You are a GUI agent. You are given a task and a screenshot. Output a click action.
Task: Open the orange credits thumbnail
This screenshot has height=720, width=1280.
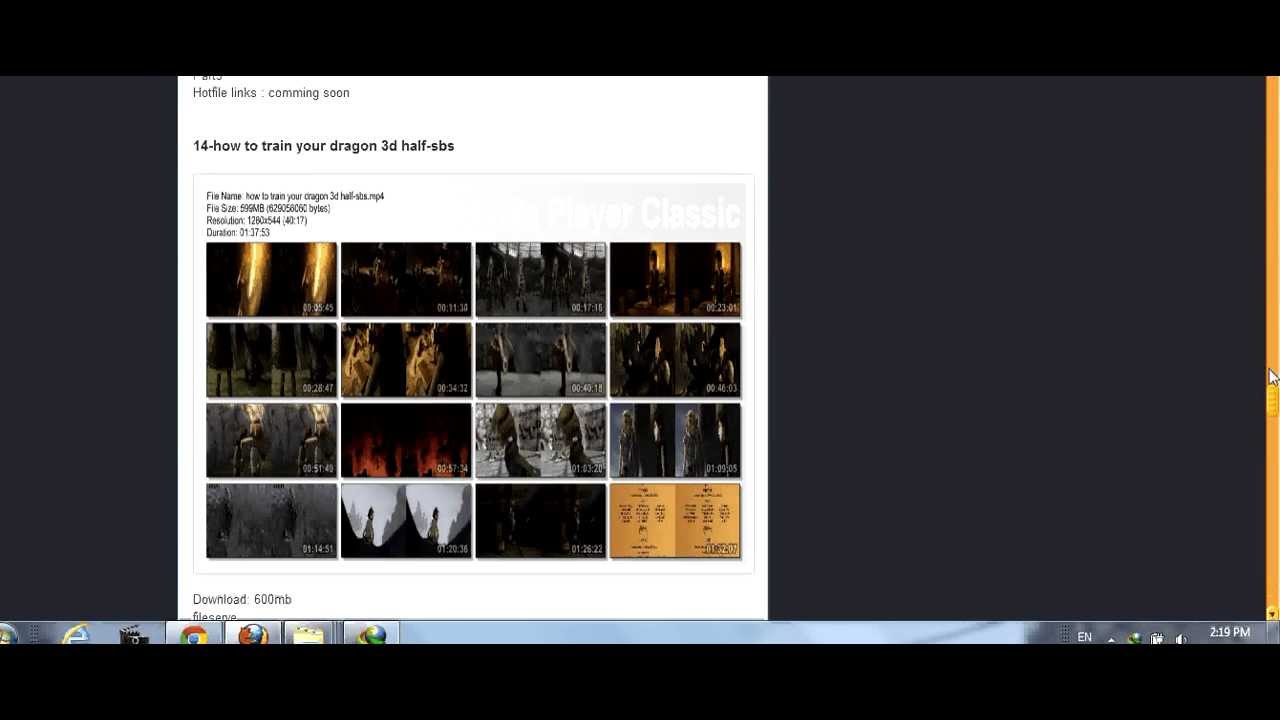tap(675, 521)
